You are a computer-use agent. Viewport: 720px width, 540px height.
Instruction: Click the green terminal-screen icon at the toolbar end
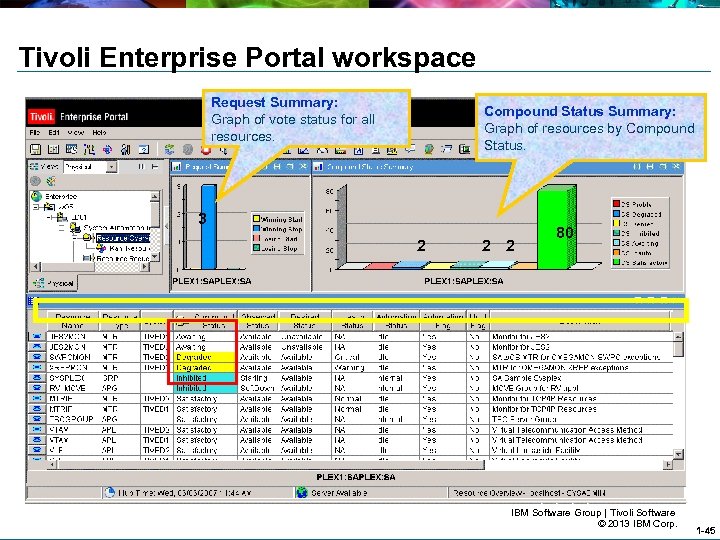click(x=465, y=149)
